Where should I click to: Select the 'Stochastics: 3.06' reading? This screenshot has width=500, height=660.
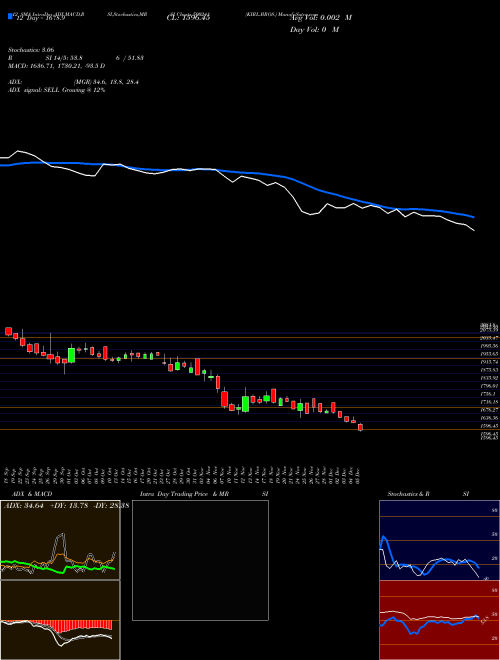[31, 50]
